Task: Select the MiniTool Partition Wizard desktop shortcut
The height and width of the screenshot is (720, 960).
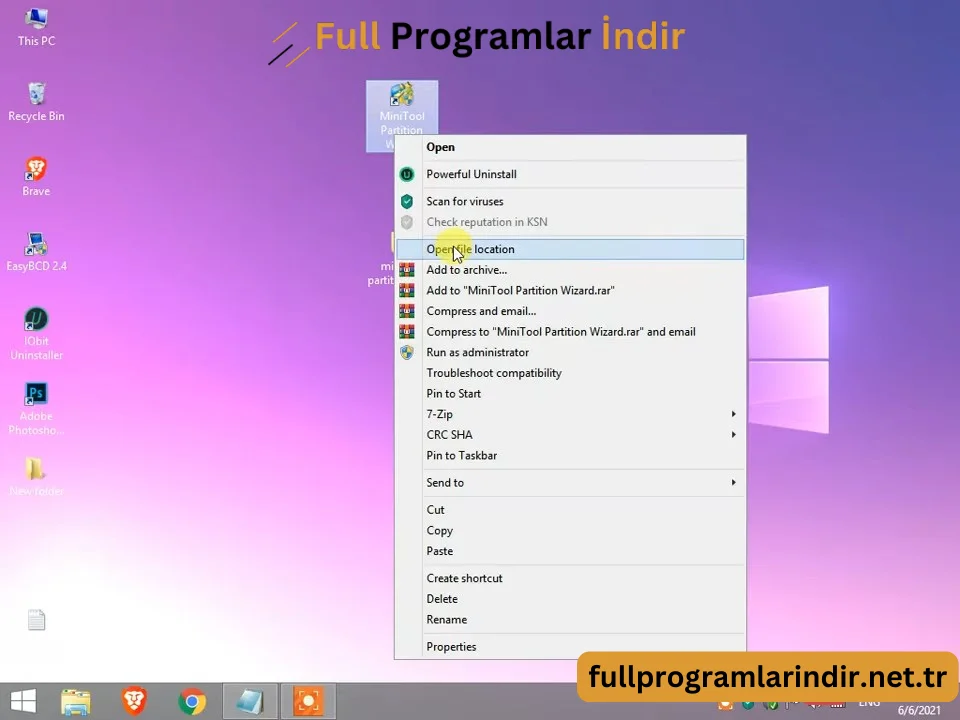Action: (402, 114)
